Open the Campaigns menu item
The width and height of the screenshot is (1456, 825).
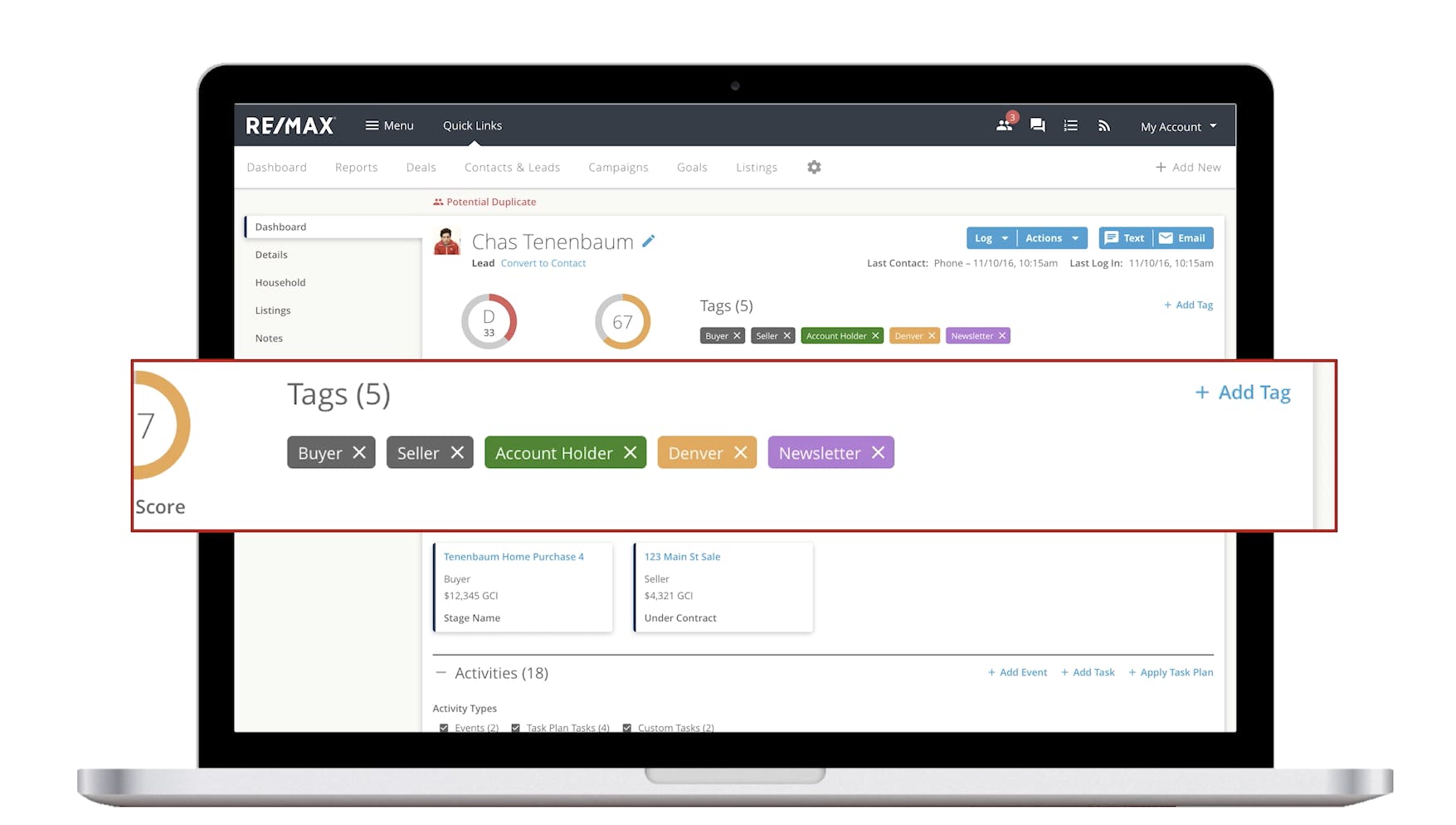[618, 167]
